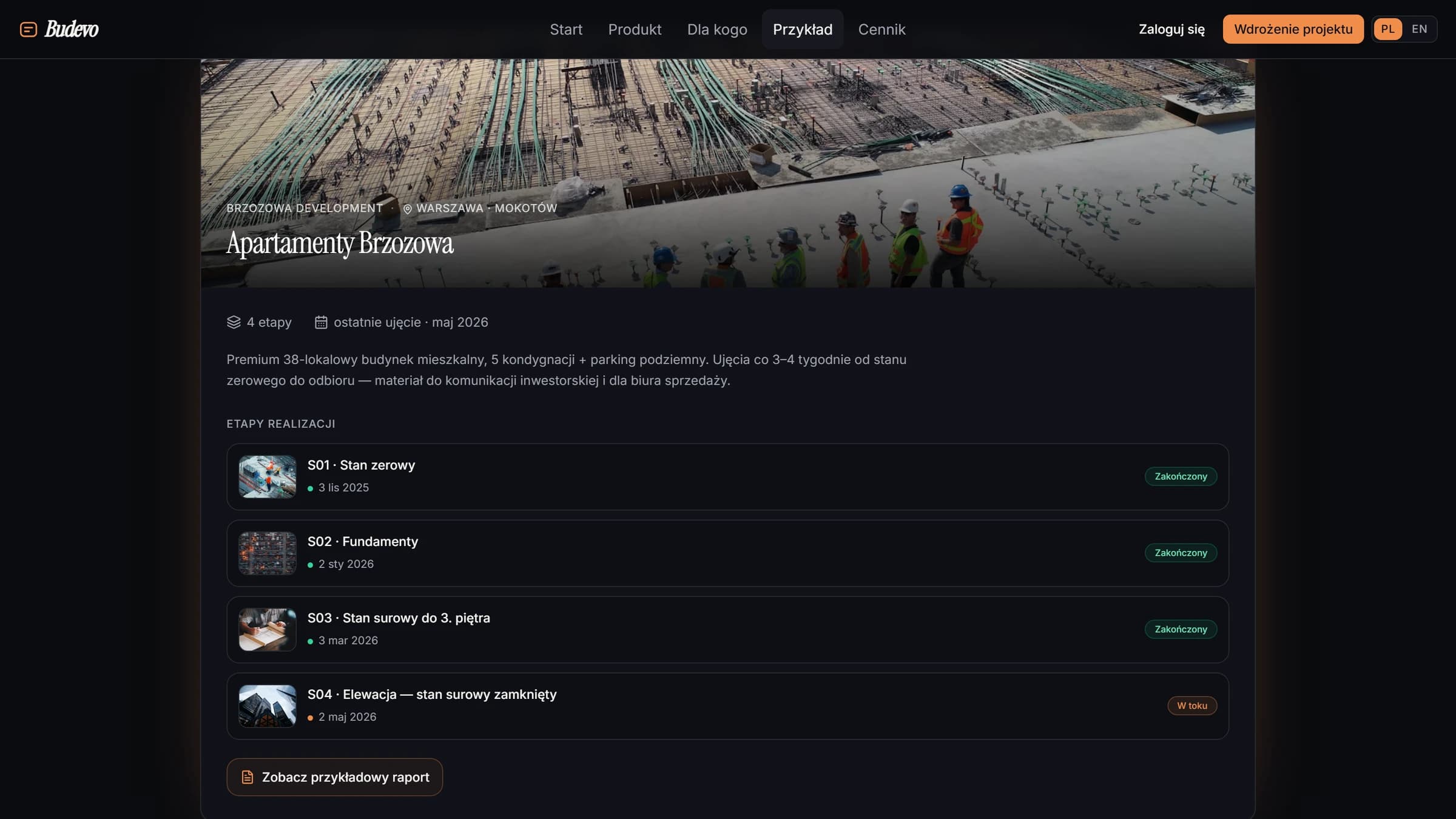Open the S04 Elewacja thumbnail
Screen dimensions: 1456x819
click(x=268, y=706)
